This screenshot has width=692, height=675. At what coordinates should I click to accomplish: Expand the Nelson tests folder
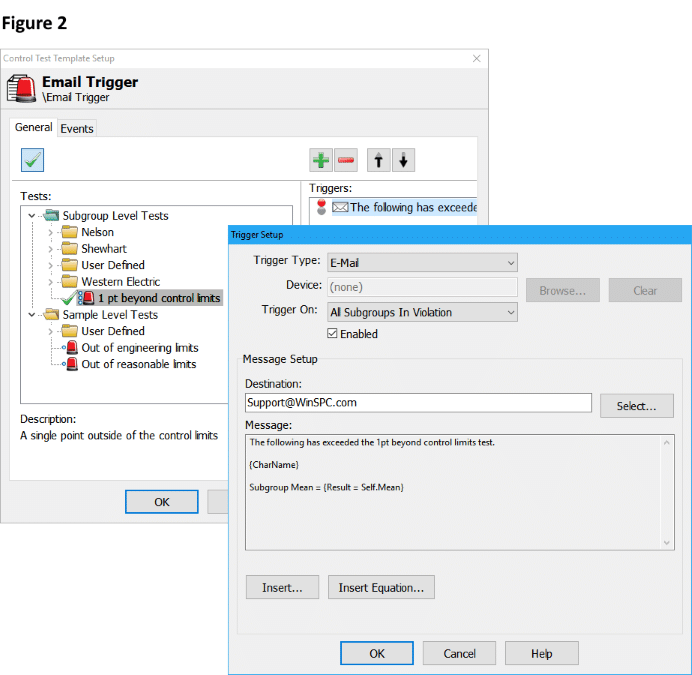tap(52, 232)
